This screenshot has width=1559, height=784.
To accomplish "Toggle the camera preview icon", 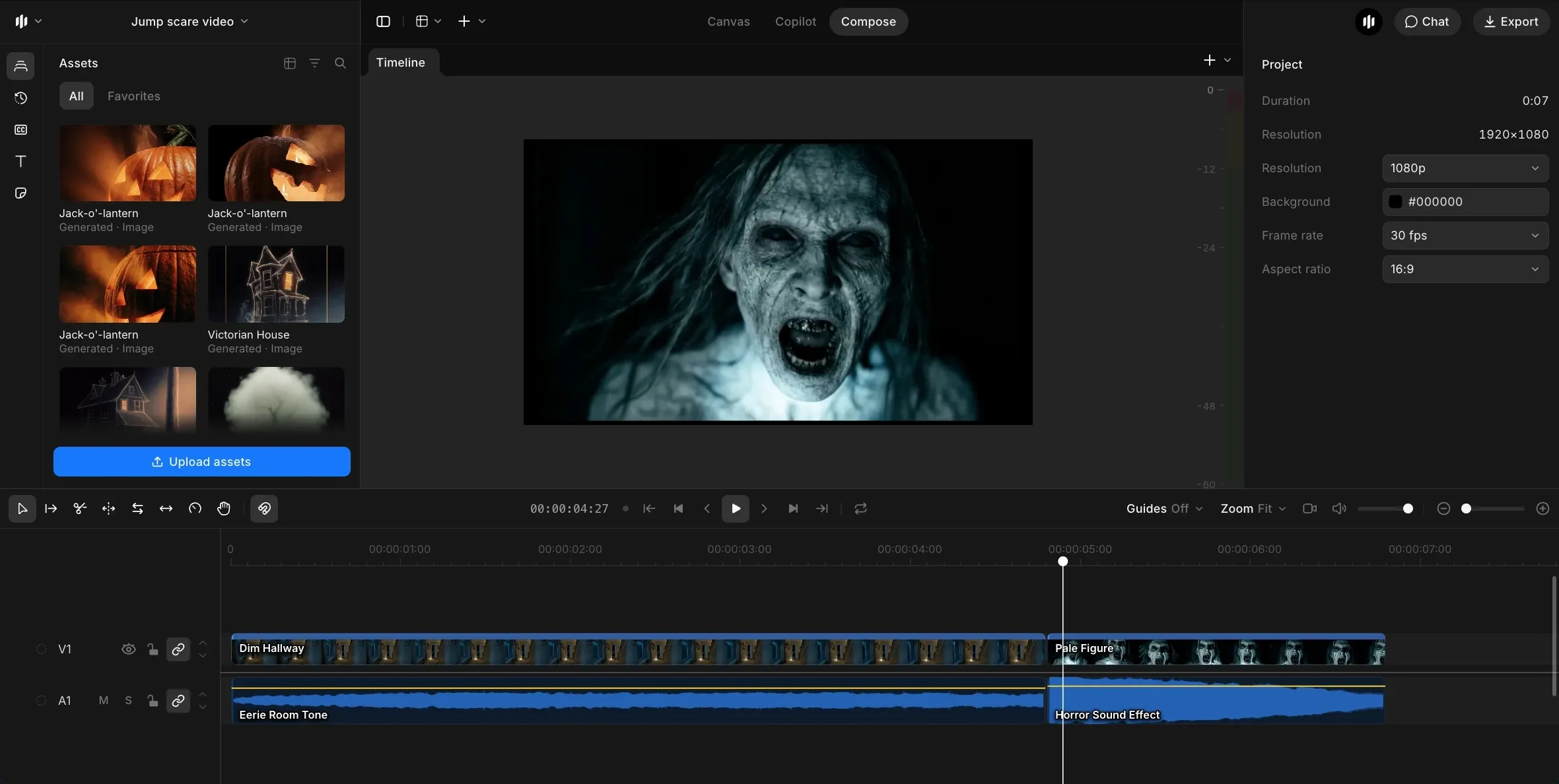I will coord(1310,508).
